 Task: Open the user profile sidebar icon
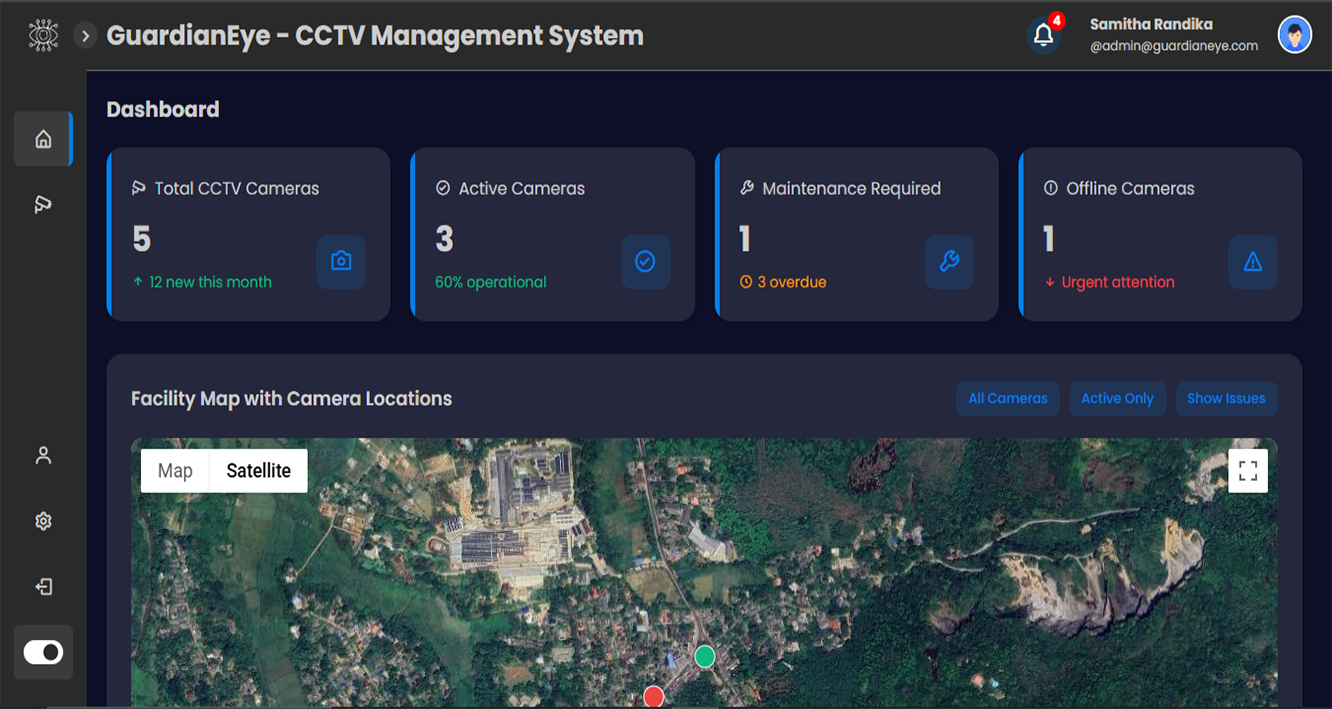click(x=43, y=455)
